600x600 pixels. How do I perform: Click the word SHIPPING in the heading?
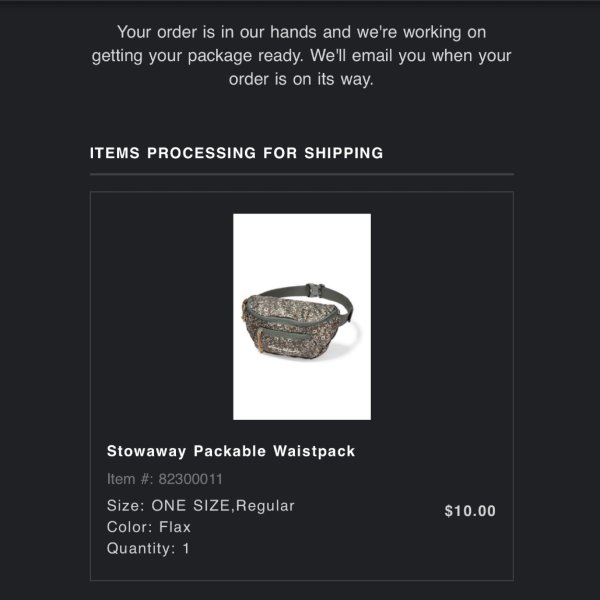(343, 153)
